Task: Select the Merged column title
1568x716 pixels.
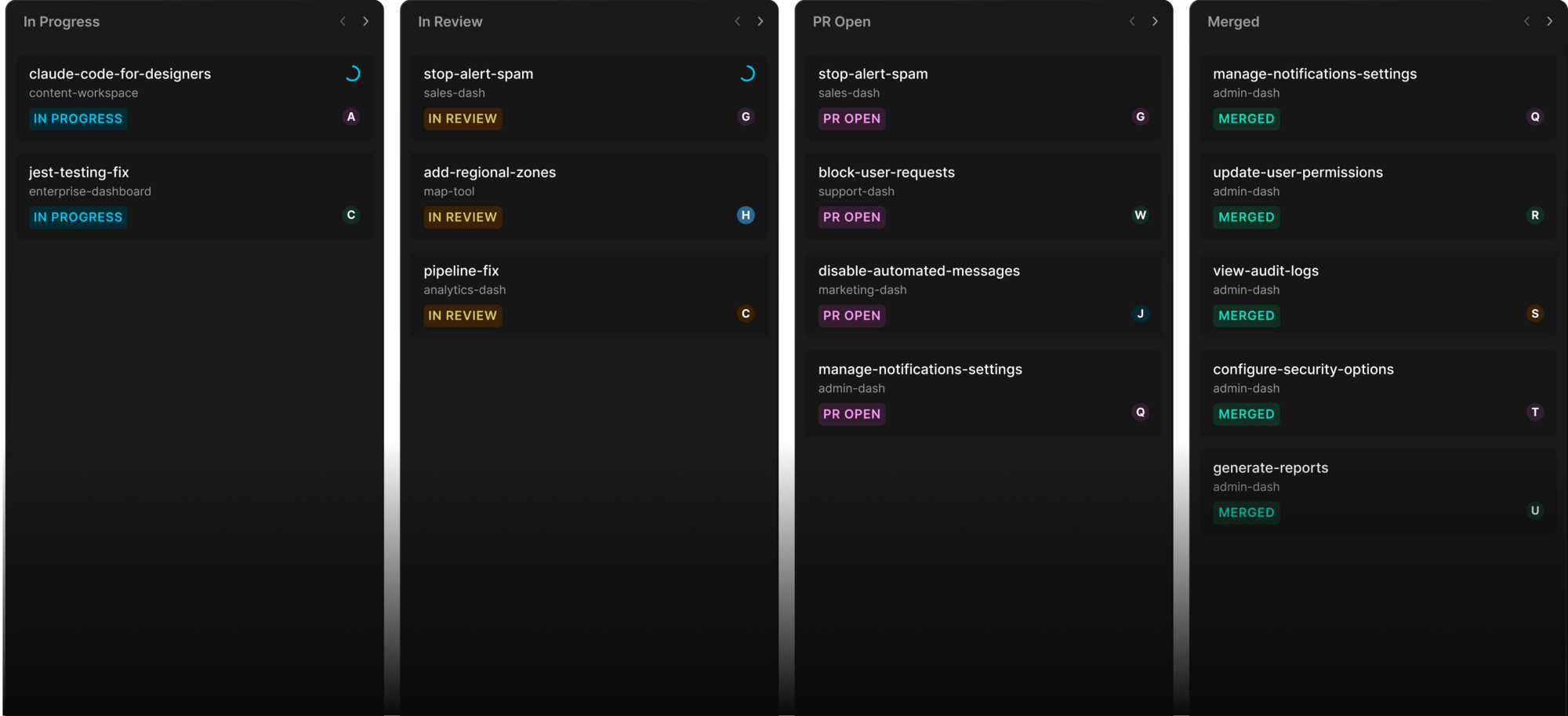Action: [1233, 22]
